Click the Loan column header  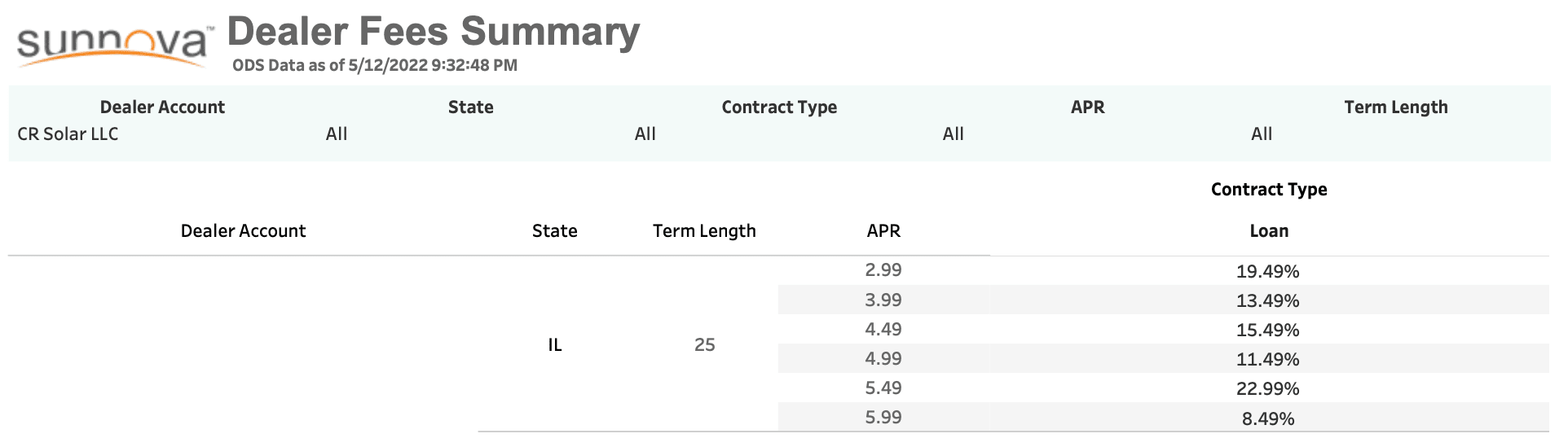tap(1269, 231)
